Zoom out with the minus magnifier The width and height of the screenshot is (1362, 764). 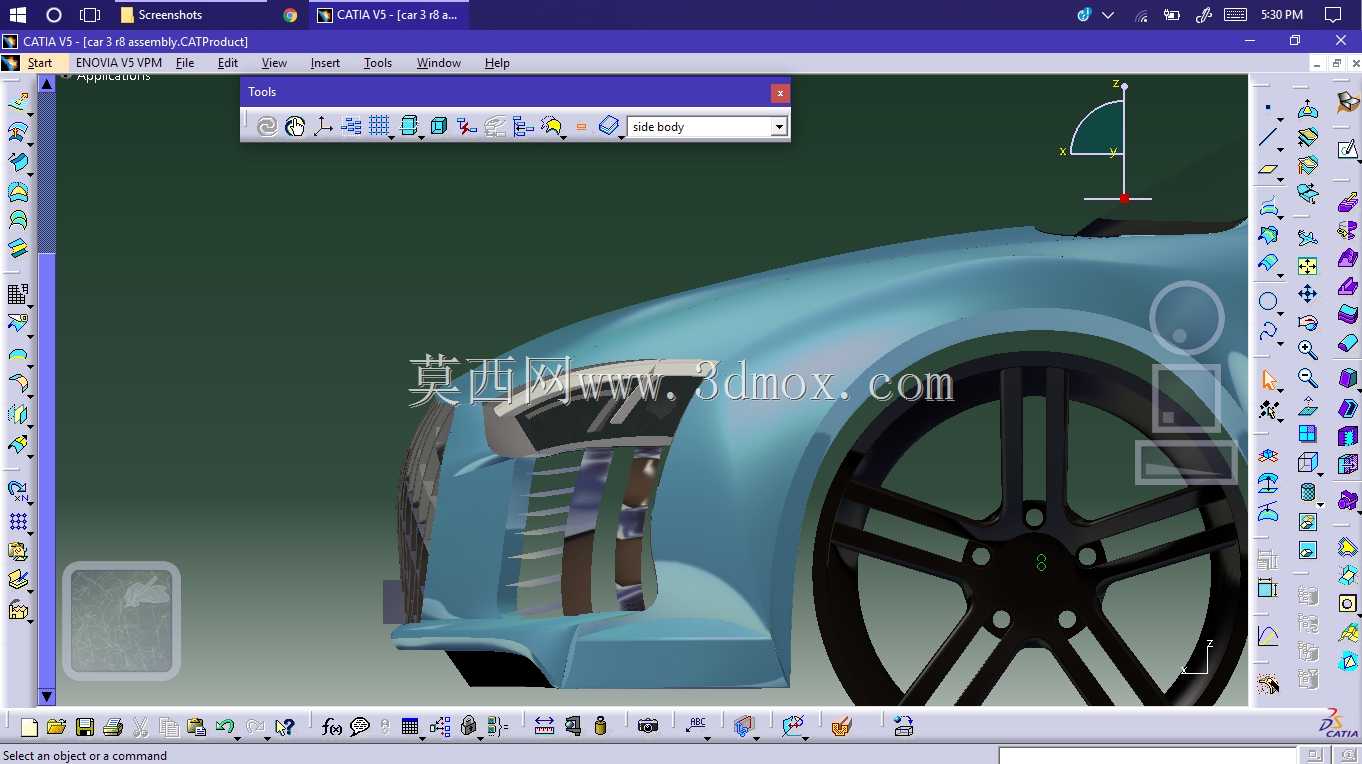1307,378
